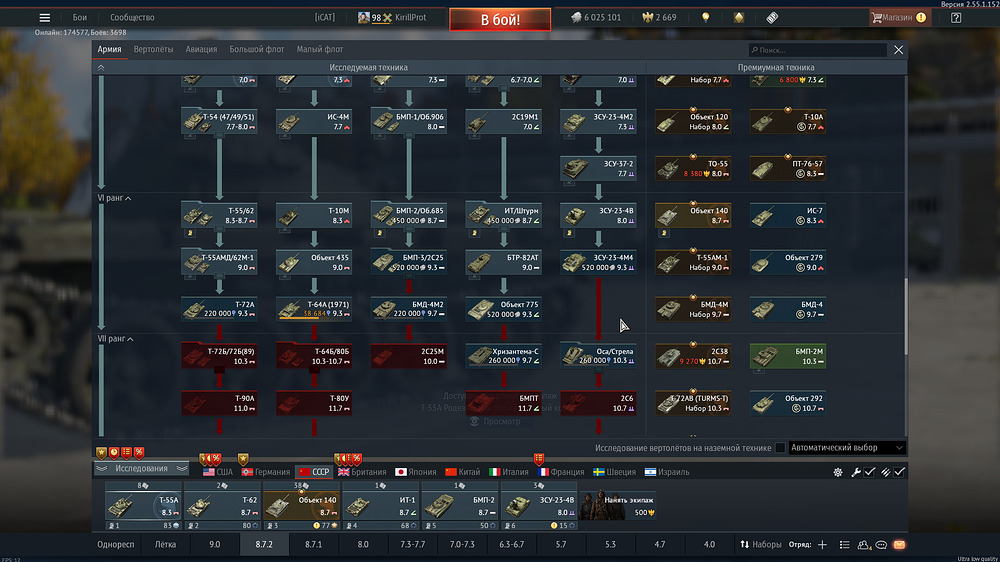Image resolution: width=1000 pixels, height=562 pixels.
Task: Open the contacts friends icon
Action: tap(864, 545)
